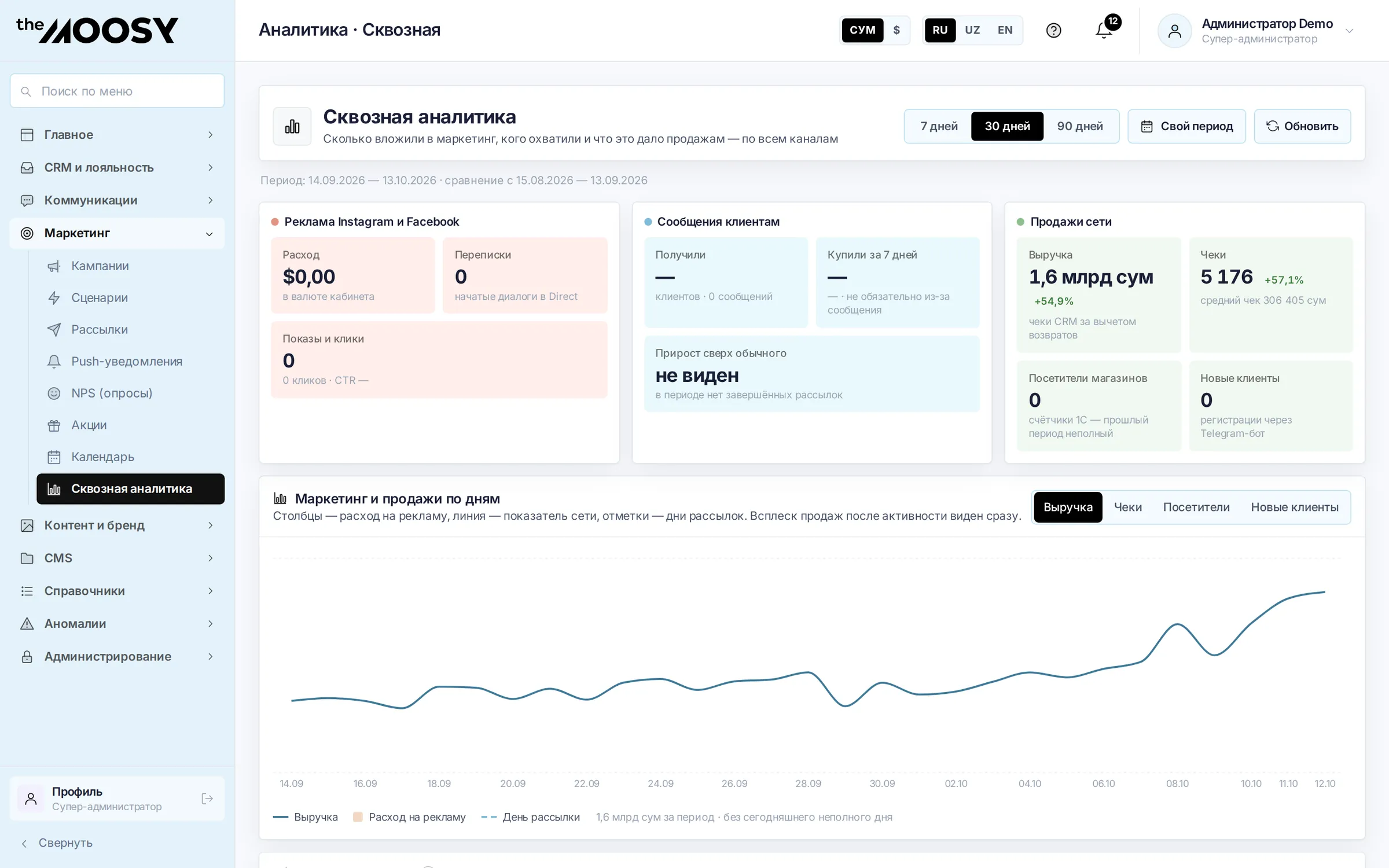Screen dimensions: 1389x868
Task: Switch chart to Посетители tab
Action: 1196,507
